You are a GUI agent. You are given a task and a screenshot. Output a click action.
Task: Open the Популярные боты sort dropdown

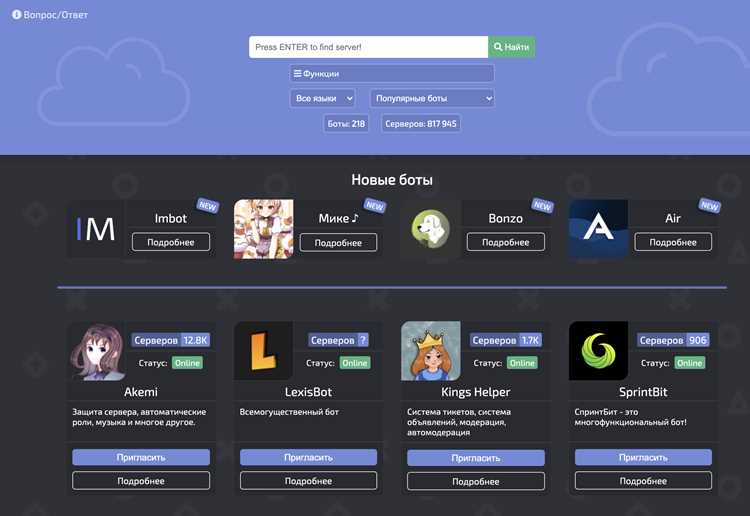432,98
